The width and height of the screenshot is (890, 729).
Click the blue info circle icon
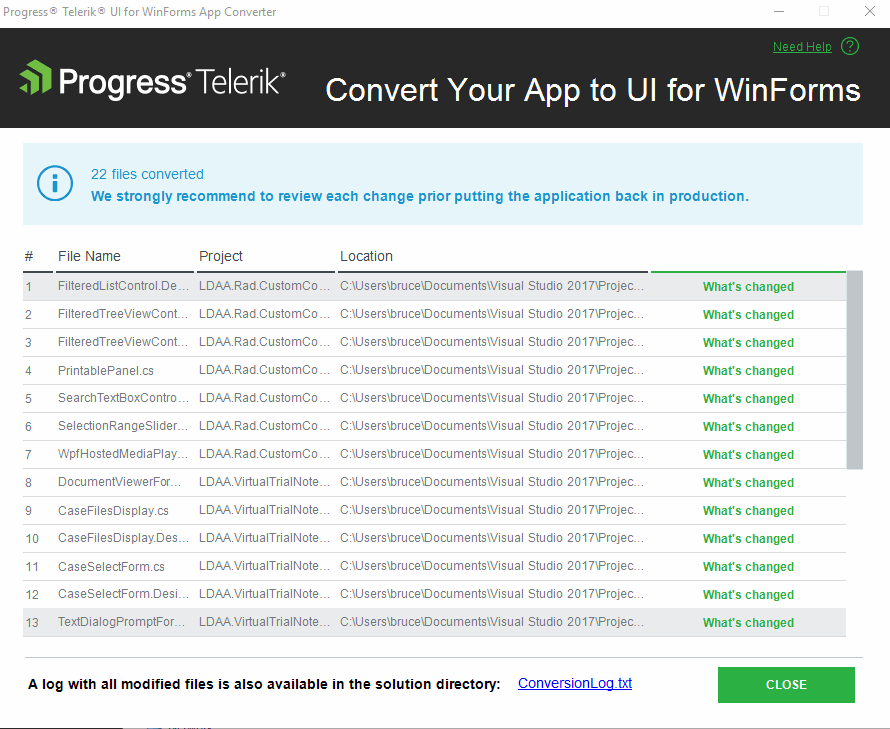55,183
